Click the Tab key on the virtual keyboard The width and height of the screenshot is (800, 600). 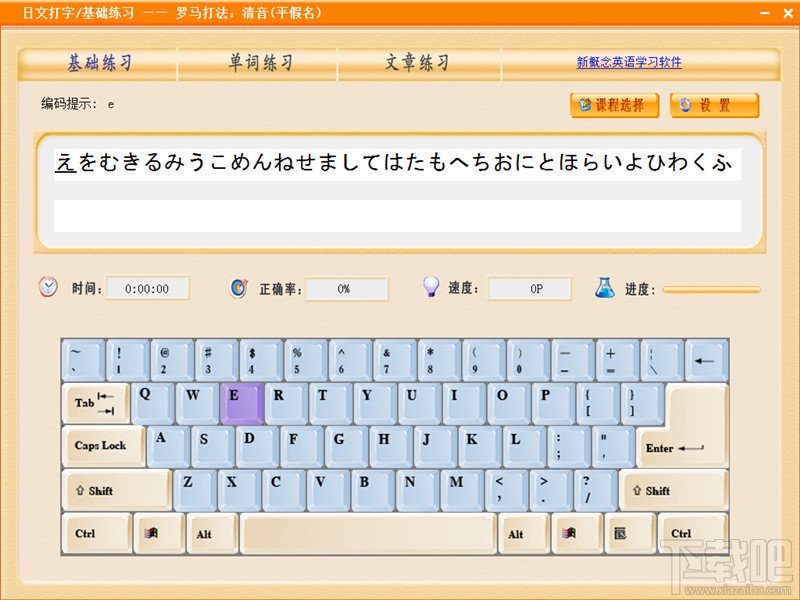(x=96, y=404)
